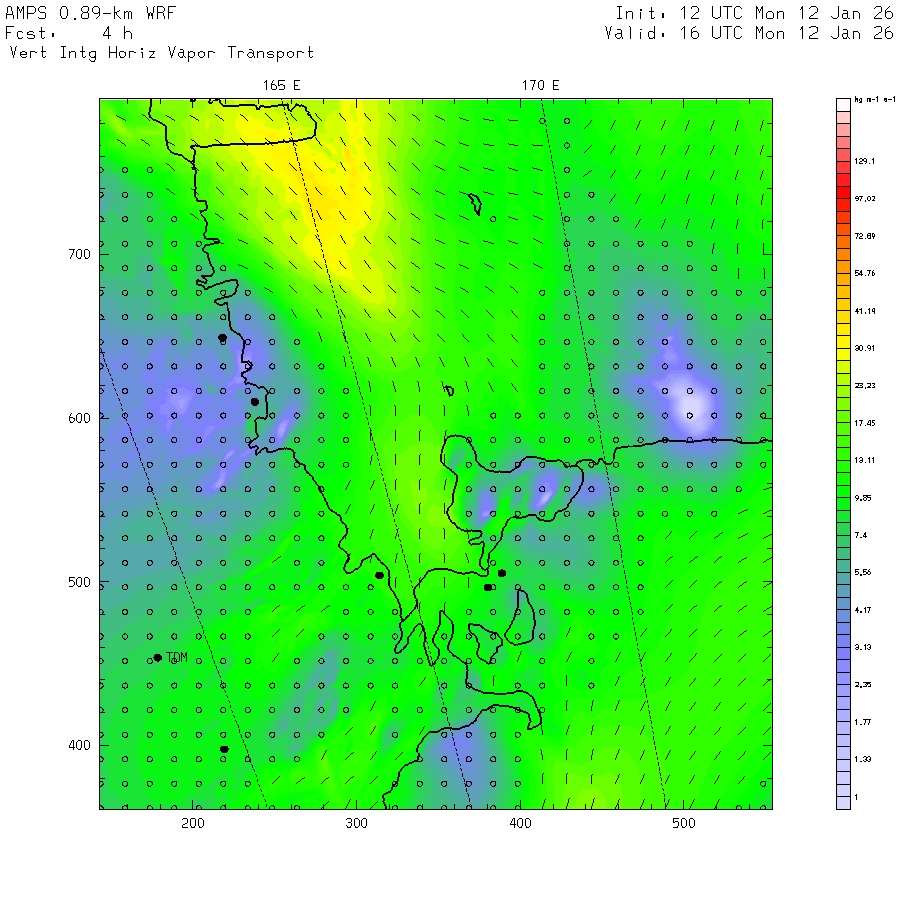The width and height of the screenshot is (900, 900).
Task: Click the 165 E longitude label
Action: [281, 86]
